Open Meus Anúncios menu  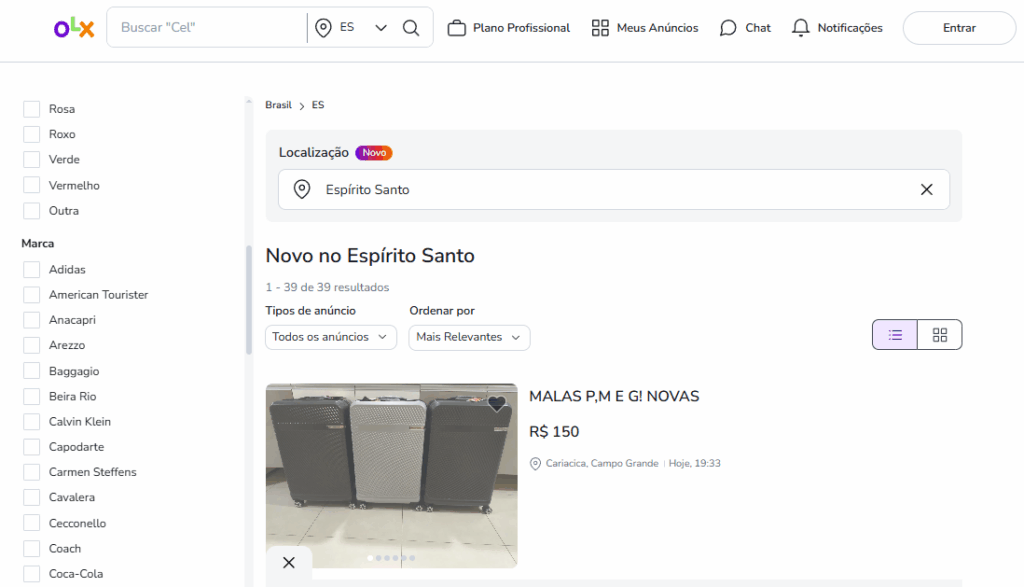[x=644, y=28]
